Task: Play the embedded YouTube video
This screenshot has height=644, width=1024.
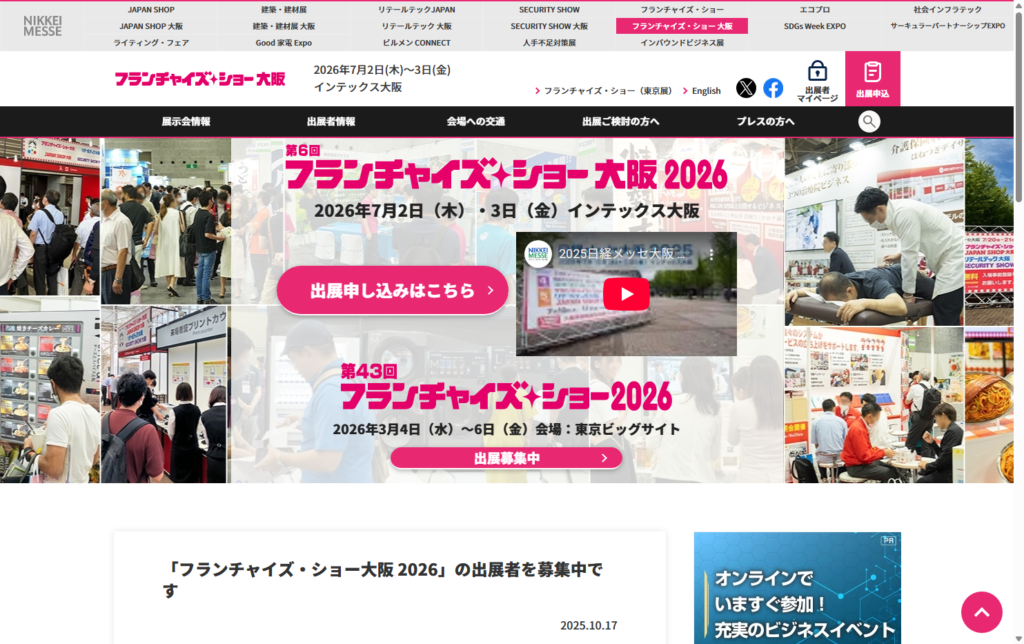Action: (x=626, y=294)
